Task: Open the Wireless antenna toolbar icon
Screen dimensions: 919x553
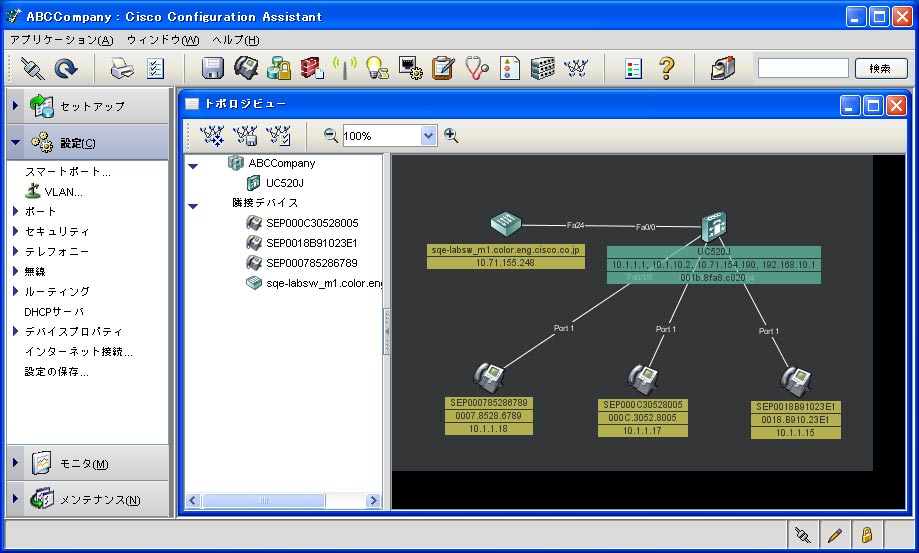Action: click(345, 68)
